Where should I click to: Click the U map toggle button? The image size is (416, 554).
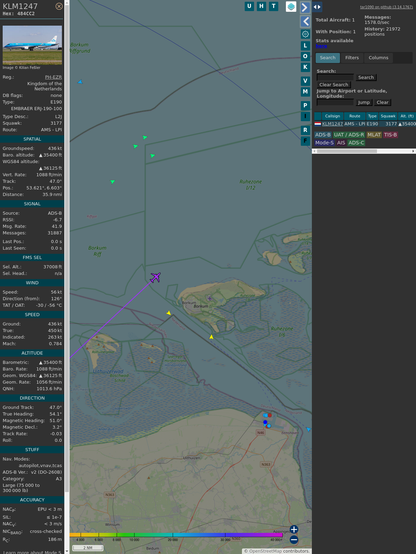coord(249,6)
